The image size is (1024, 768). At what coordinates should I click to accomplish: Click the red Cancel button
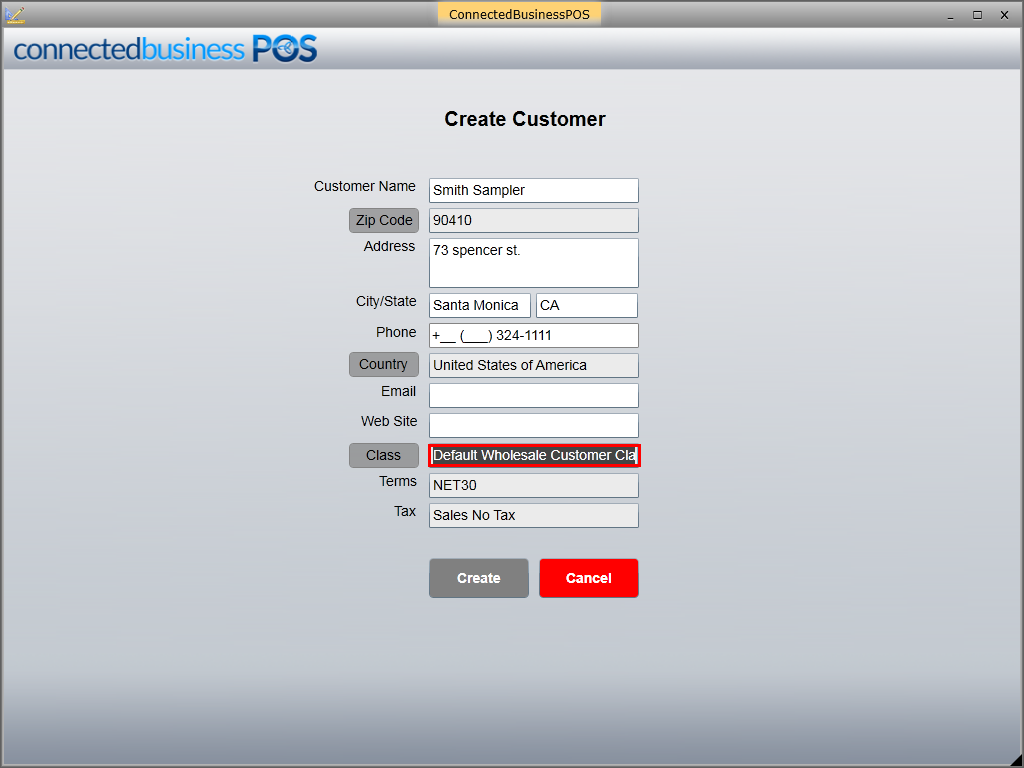(588, 578)
